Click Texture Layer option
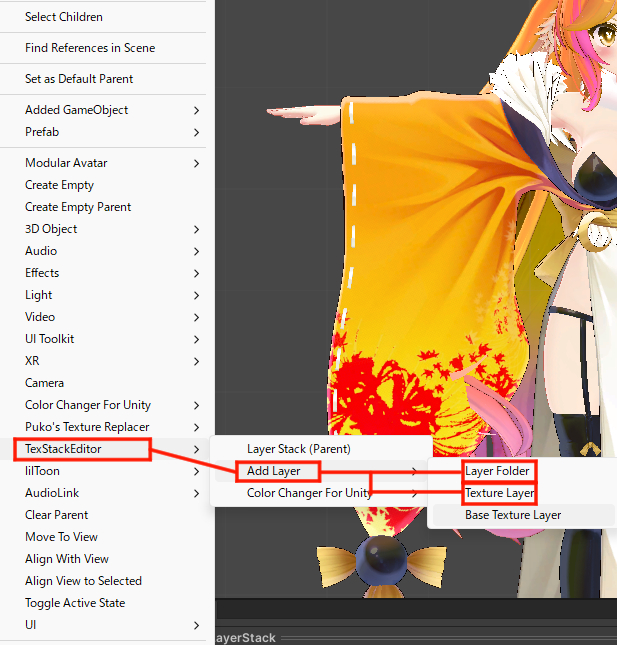This screenshot has height=645, width=617. (499, 493)
